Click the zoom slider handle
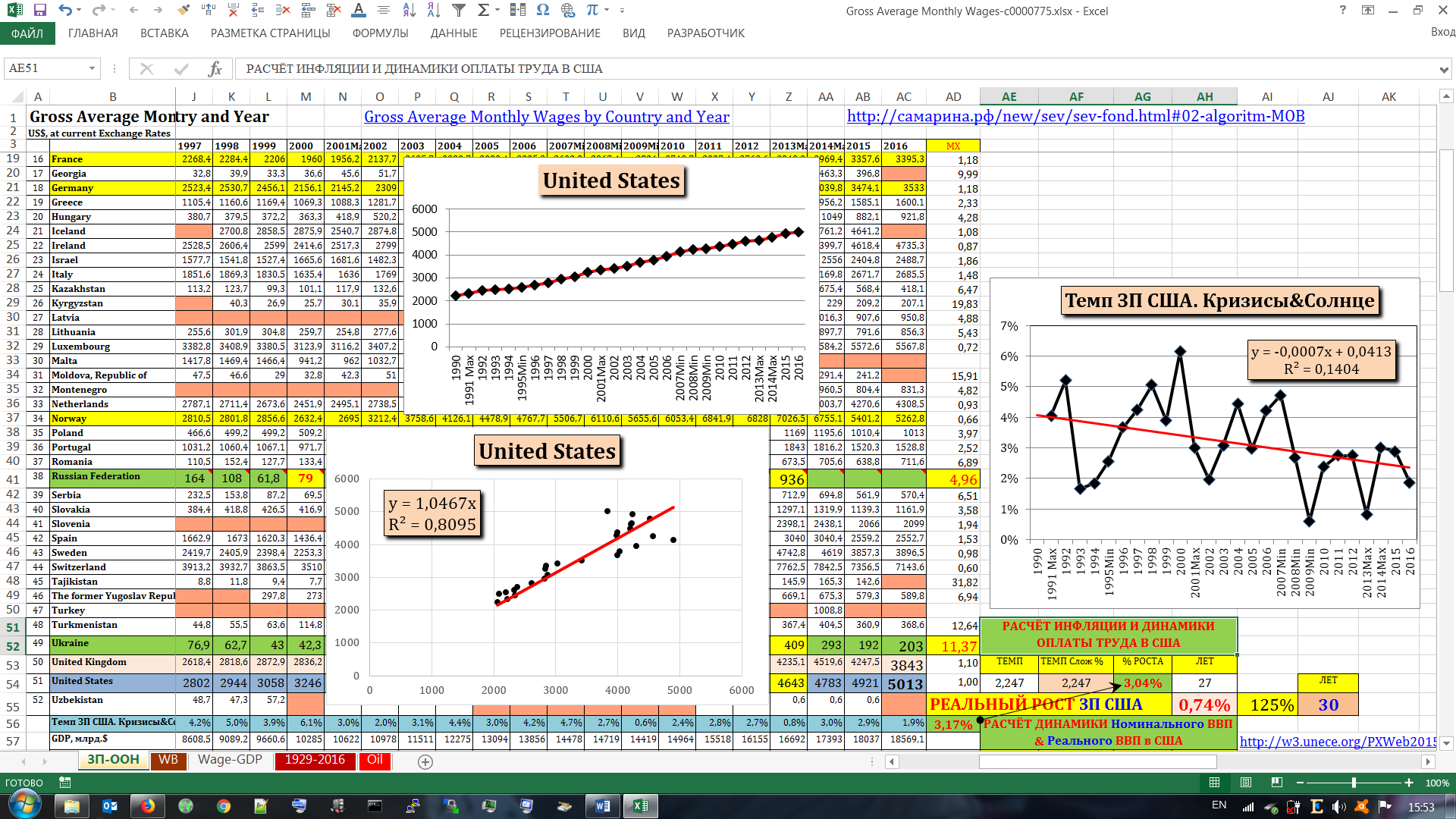Viewport: 1456px width, 819px height. [1354, 783]
